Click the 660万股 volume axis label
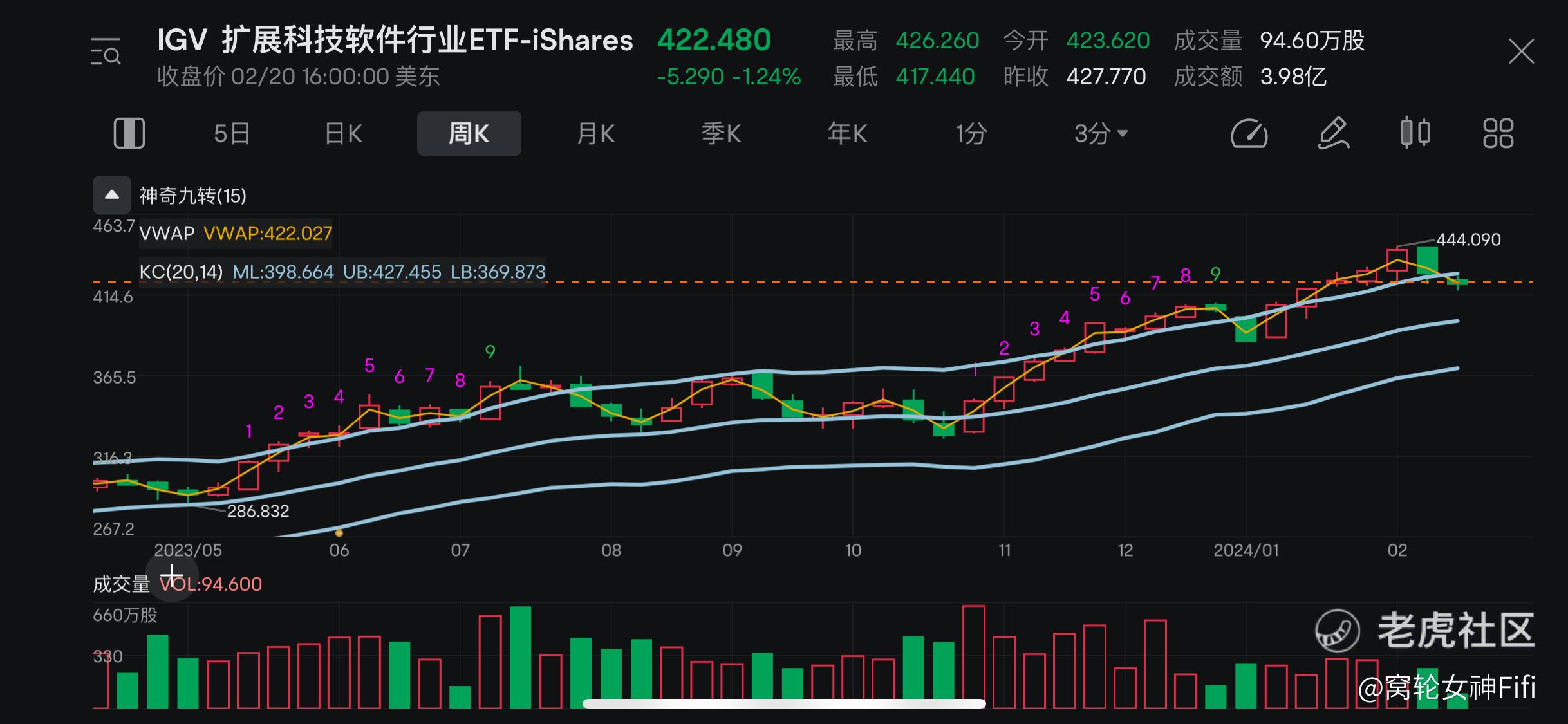 125,615
